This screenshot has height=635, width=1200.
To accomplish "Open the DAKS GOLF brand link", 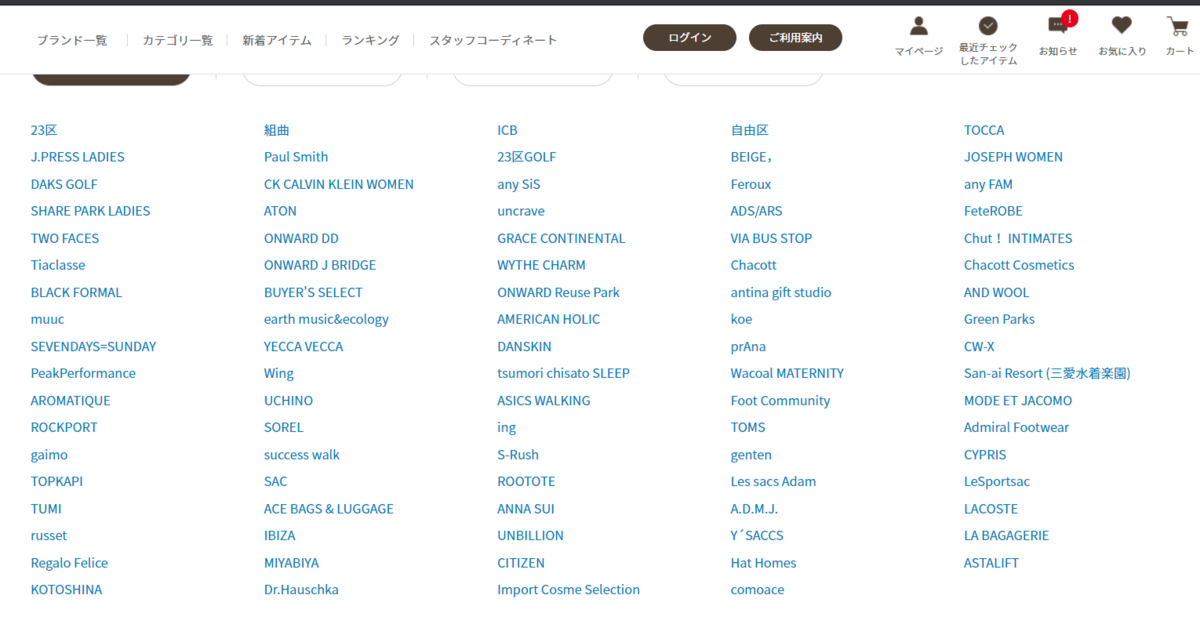I will coord(64,184).
